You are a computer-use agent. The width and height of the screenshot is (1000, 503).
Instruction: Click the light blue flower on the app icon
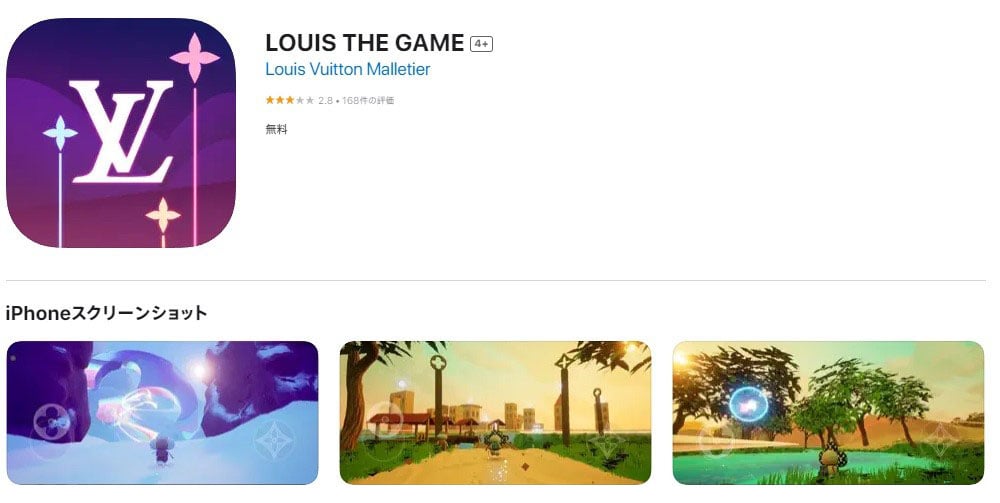click(x=60, y=133)
